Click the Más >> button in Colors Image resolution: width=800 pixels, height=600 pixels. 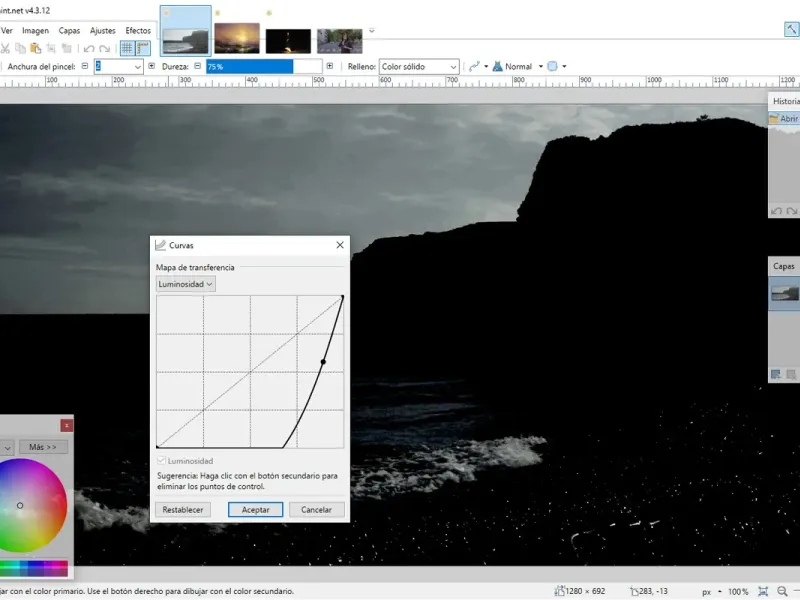tap(43, 447)
